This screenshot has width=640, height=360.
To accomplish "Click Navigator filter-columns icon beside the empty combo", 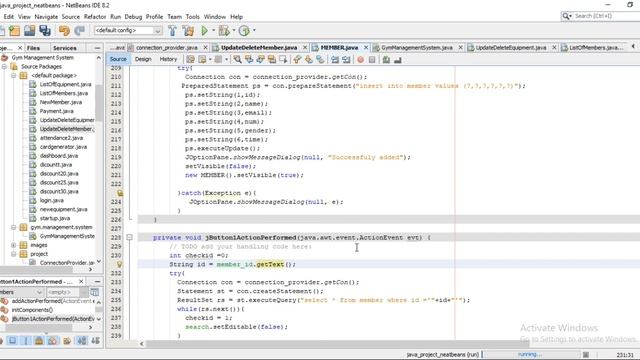I will tap(94, 292).
